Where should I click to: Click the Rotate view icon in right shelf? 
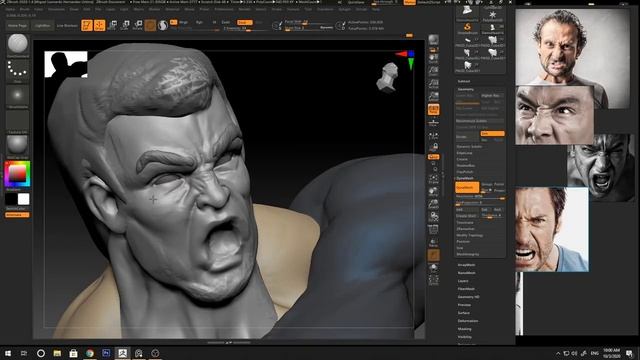click(x=433, y=217)
